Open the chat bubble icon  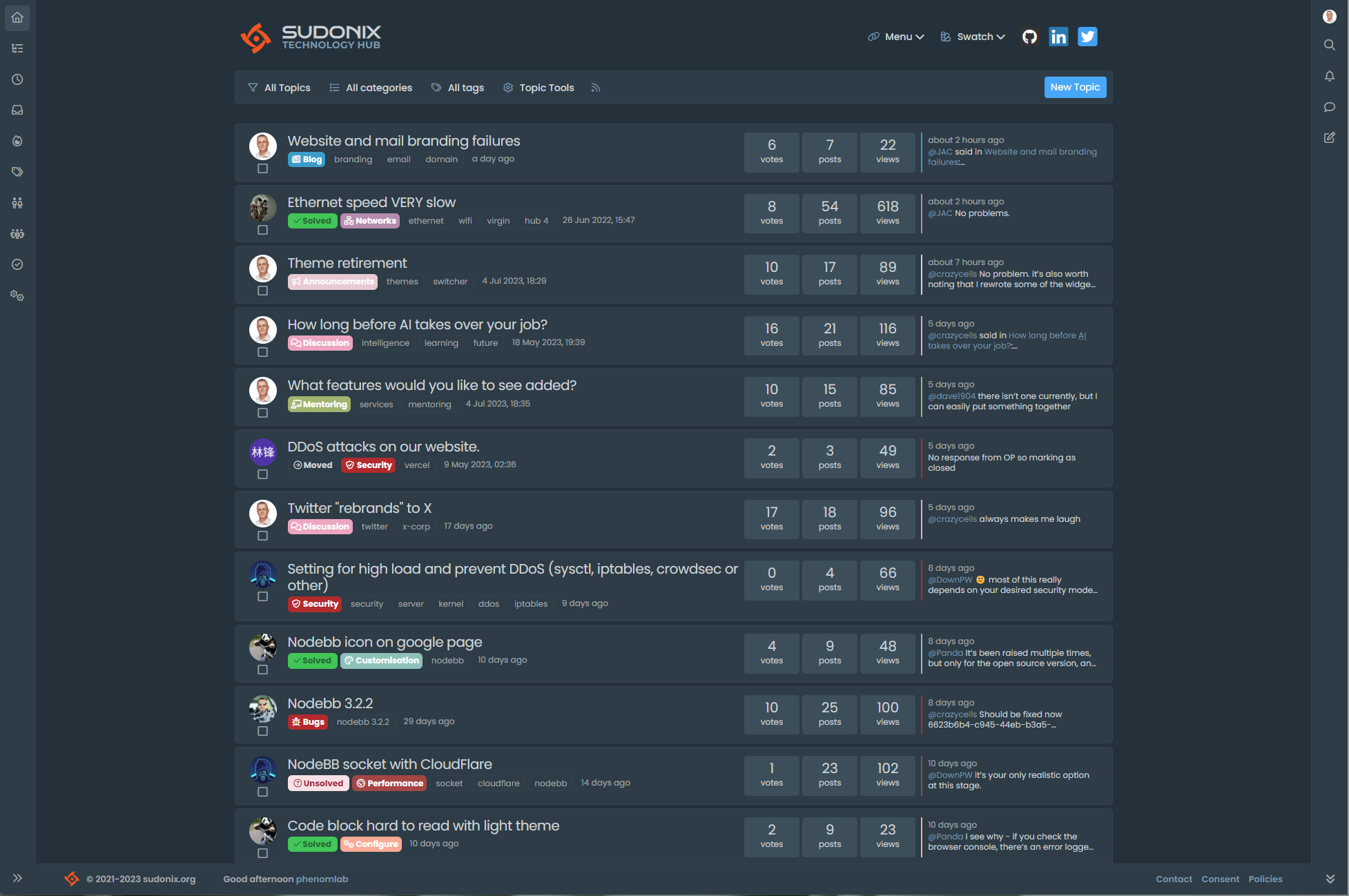(1329, 107)
